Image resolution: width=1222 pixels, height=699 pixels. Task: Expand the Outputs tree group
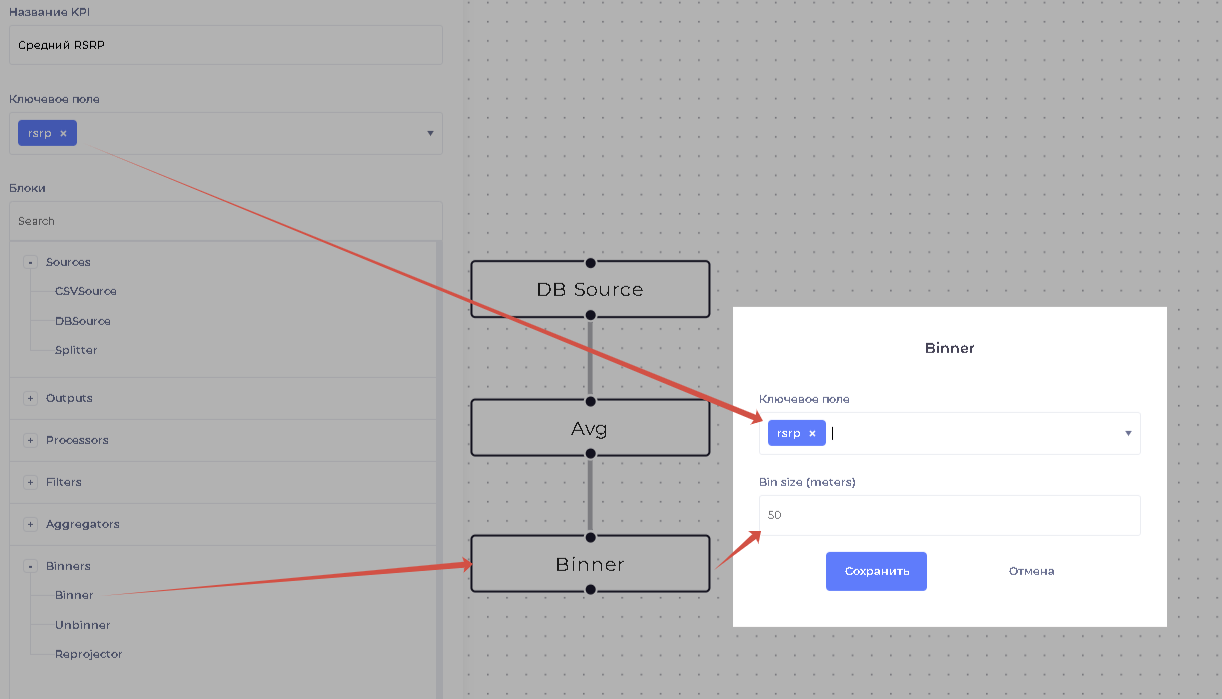click(30, 398)
